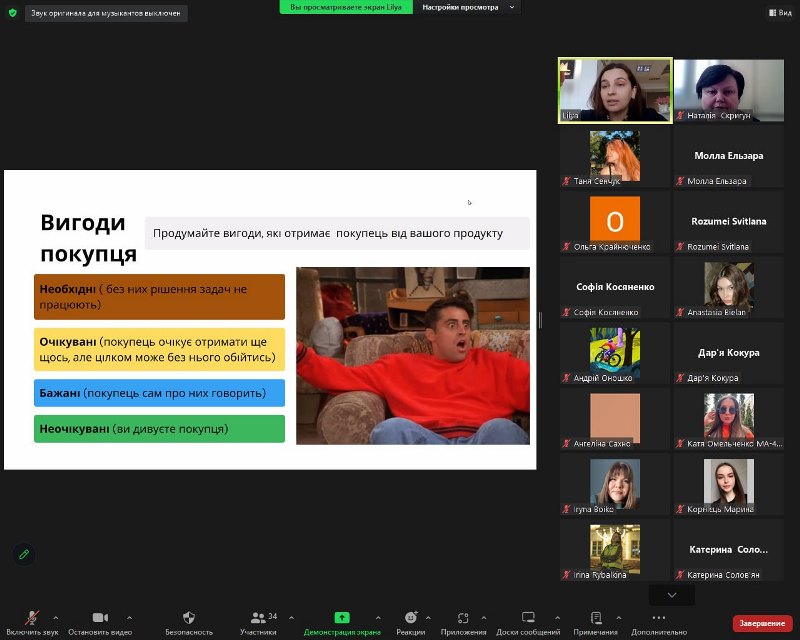Select Irina Rybalkina participant tile
Image resolution: width=800 pixels, height=640 pixels.
point(615,550)
